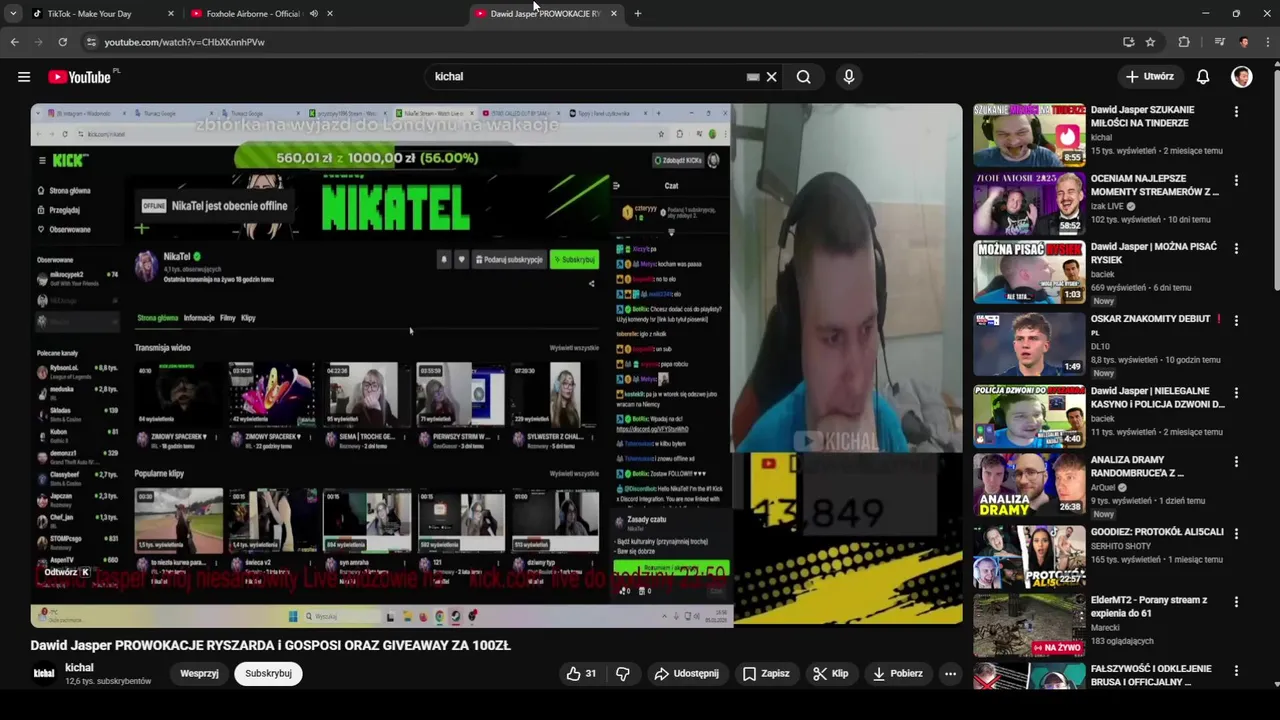Viewport: 1280px width, 720px height.
Task: Open the account avatar menu
Action: pos(1242,77)
